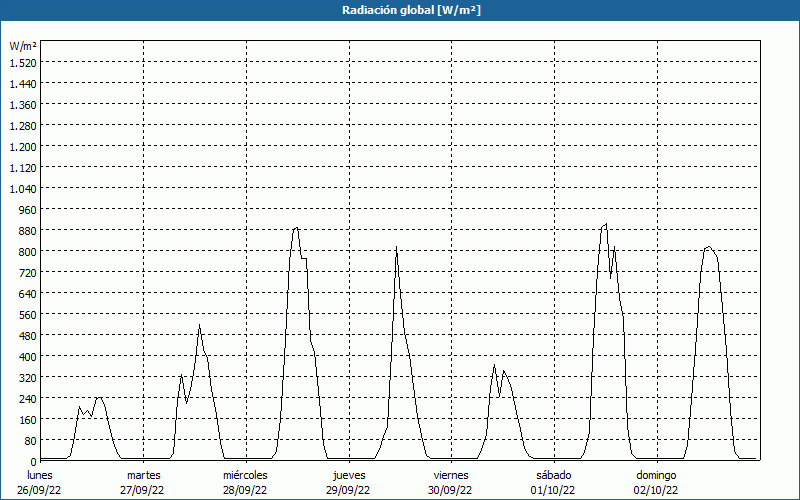This screenshot has height=500, width=800.
Task: Select the 29/09/22 date label
Action: [x=348, y=490]
